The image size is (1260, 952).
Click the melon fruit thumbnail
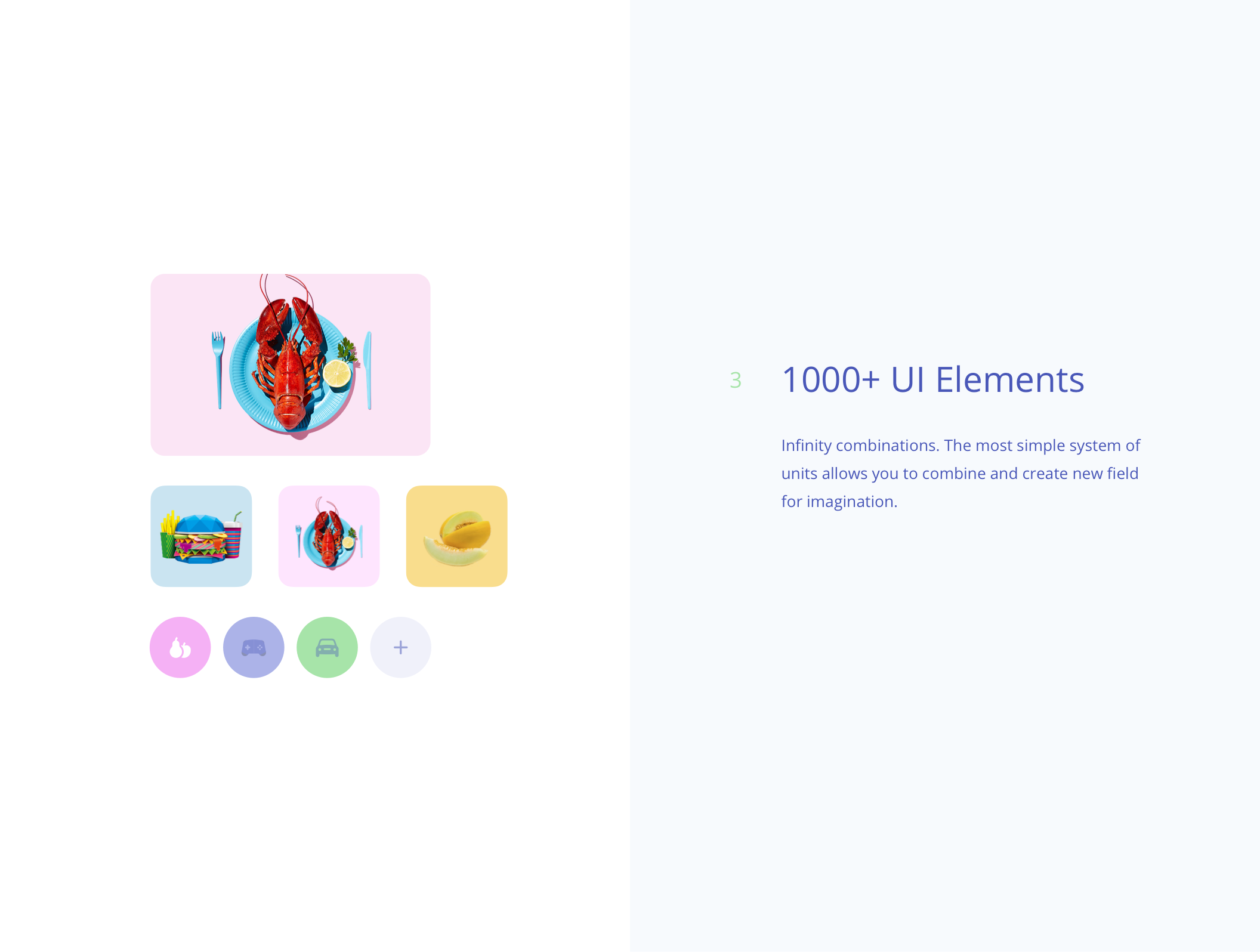point(457,536)
